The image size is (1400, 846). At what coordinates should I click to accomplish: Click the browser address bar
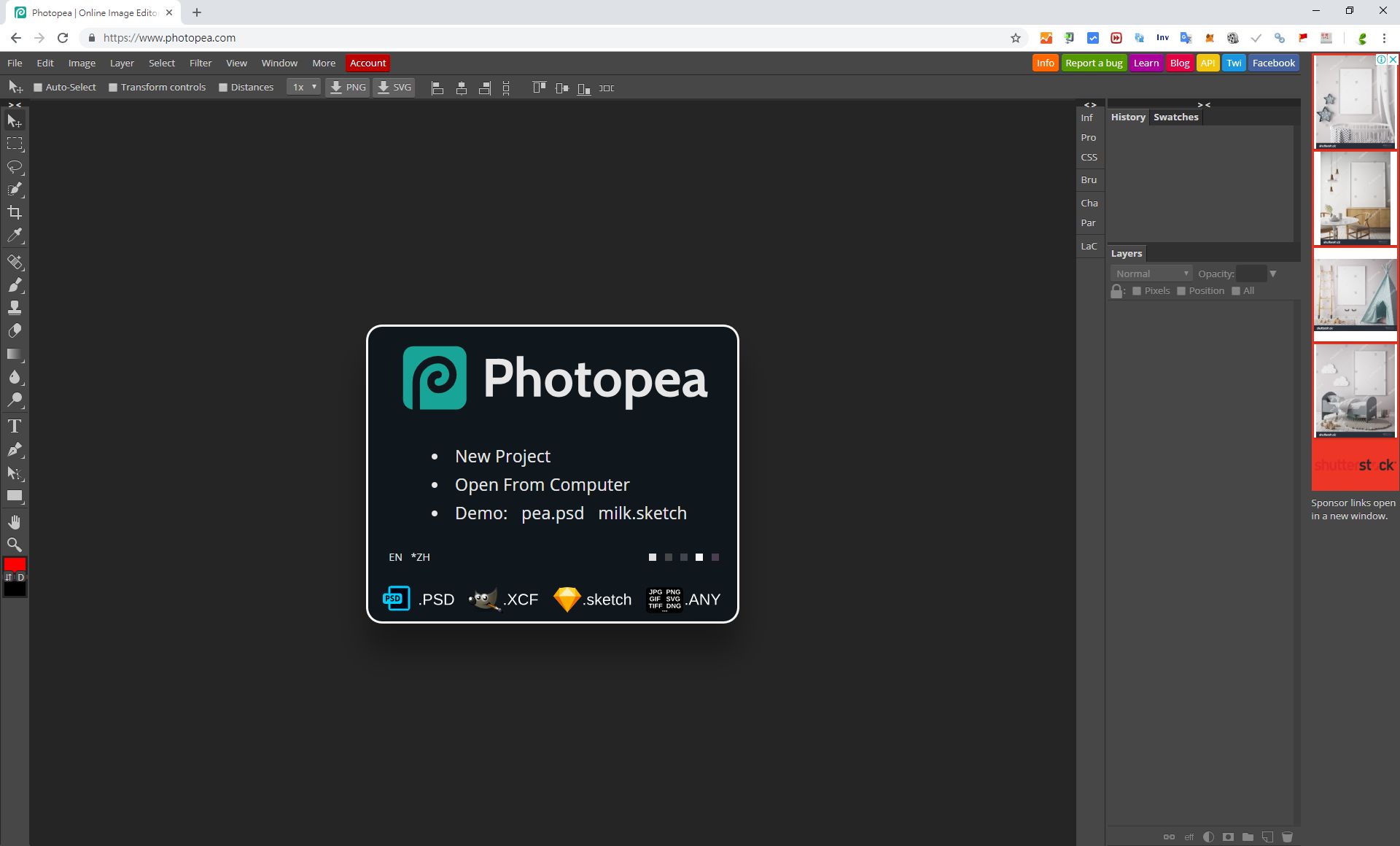point(510,38)
